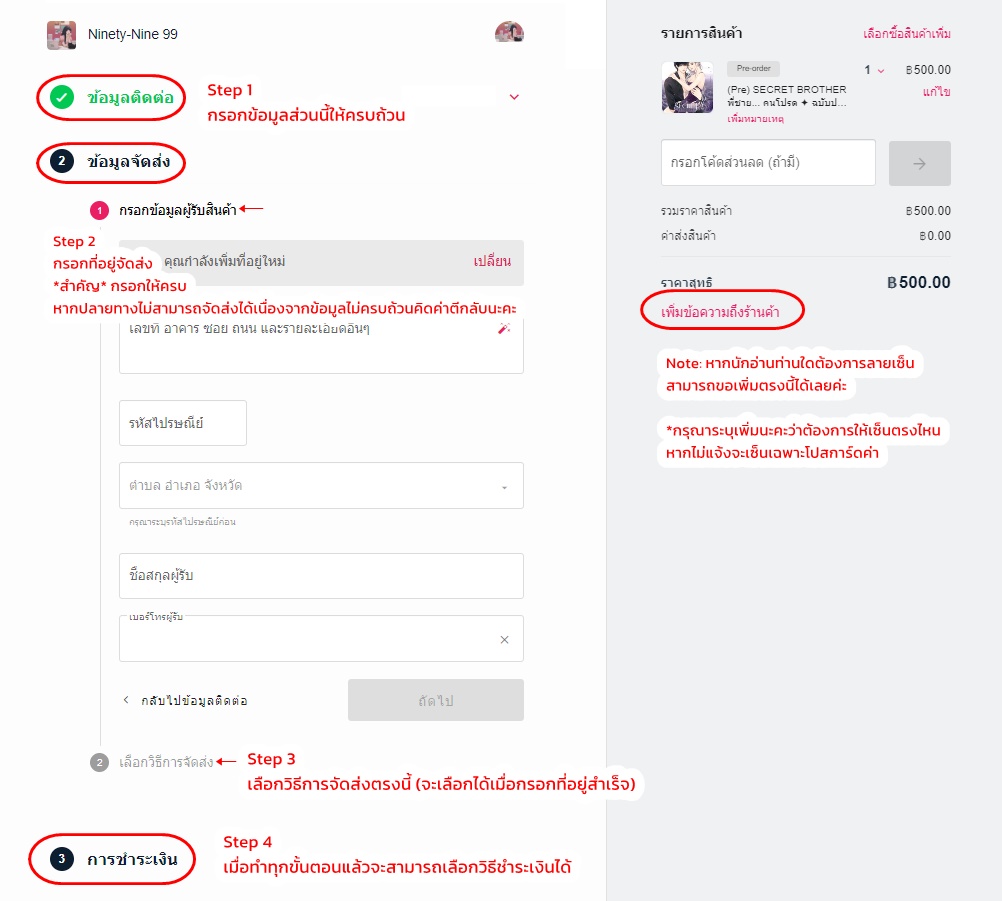Viewport: 1002px width, 901px height.
Task: Click the back arrow beside กลับไปข้อมูลติดต่อ
Action: (126, 700)
